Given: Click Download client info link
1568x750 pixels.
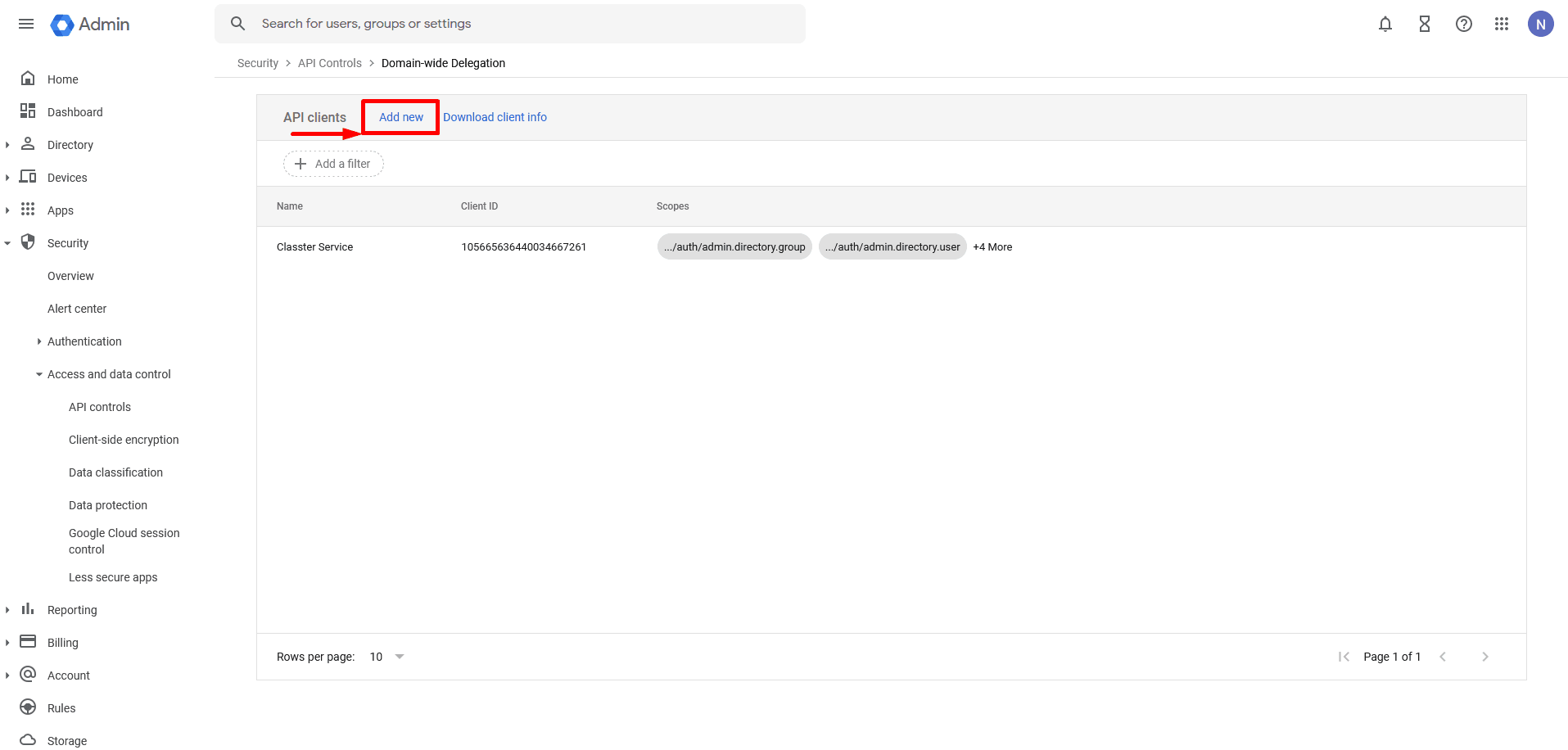Looking at the screenshot, I should tap(495, 117).
